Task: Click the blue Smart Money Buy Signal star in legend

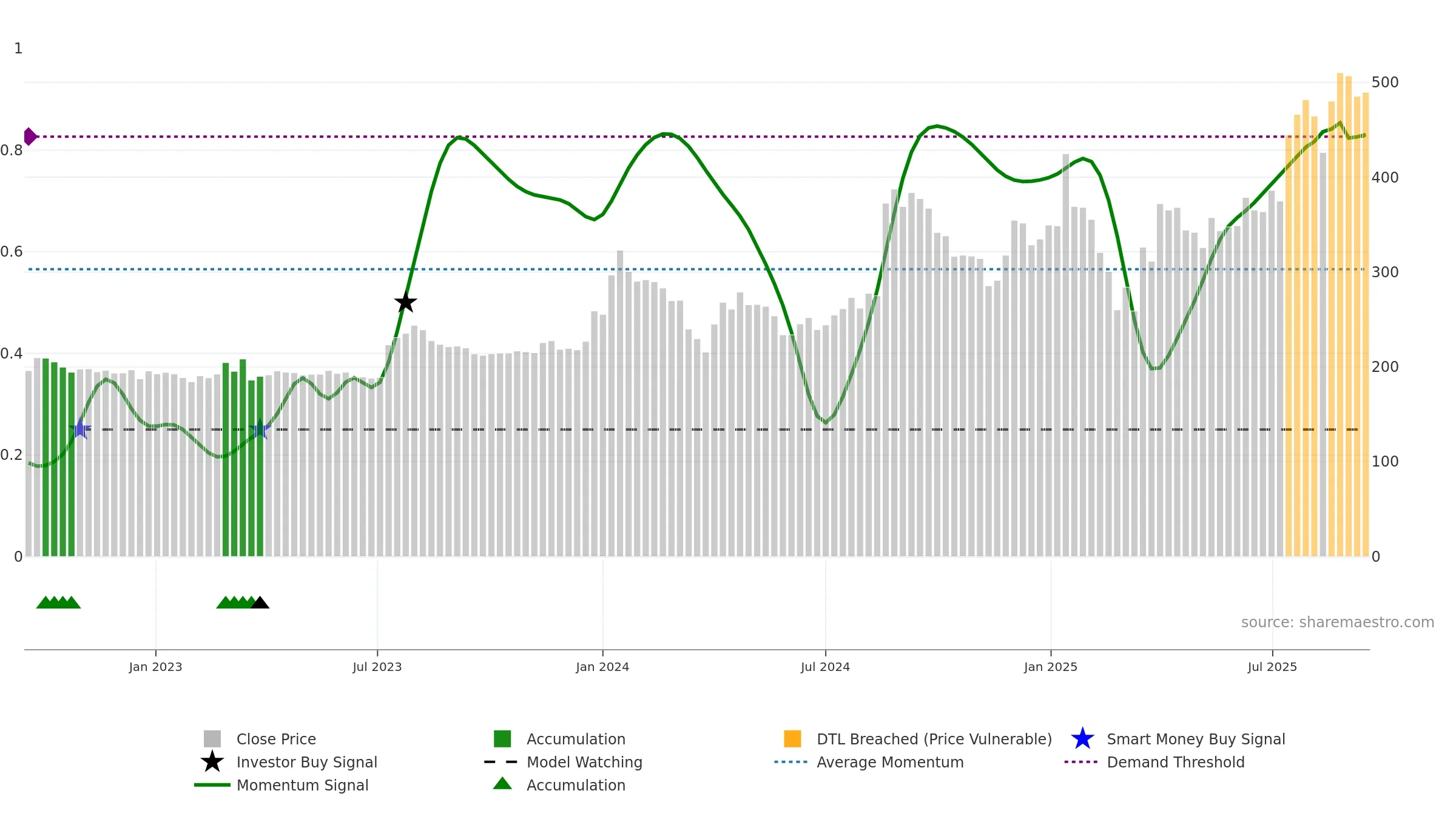Action: tap(1082, 739)
